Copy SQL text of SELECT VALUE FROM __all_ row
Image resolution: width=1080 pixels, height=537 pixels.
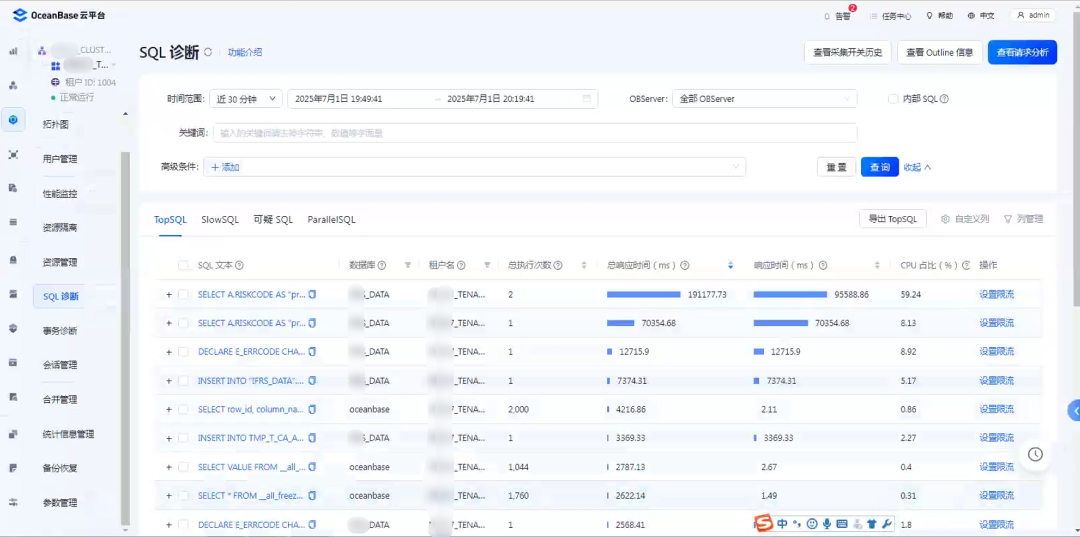point(312,467)
